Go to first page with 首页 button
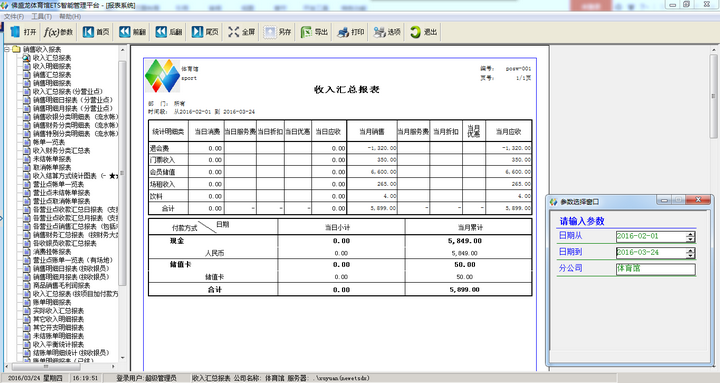This screenshot has height=383, width=720. (x=96, y=32)
